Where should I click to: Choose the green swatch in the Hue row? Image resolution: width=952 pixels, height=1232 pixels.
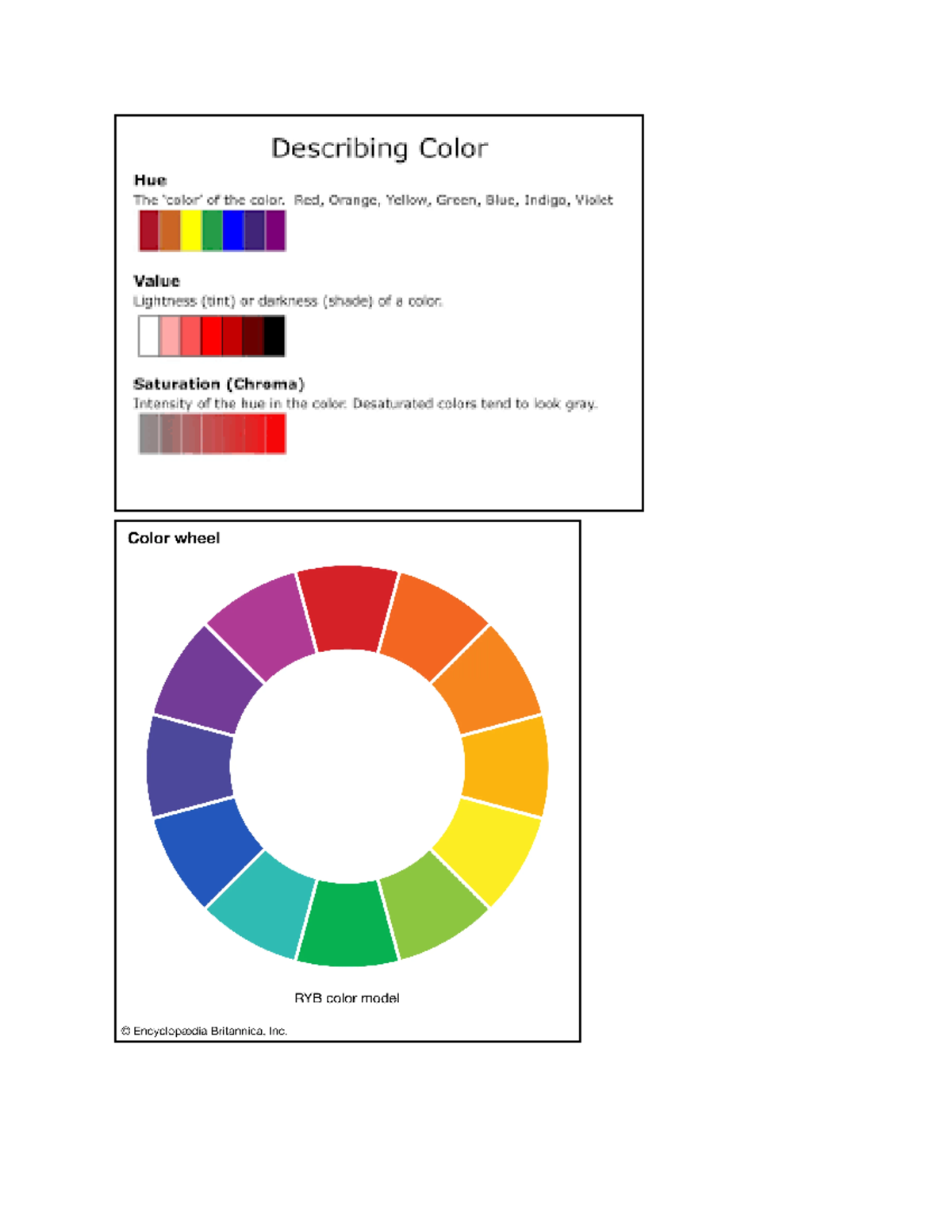pos(212,231)
